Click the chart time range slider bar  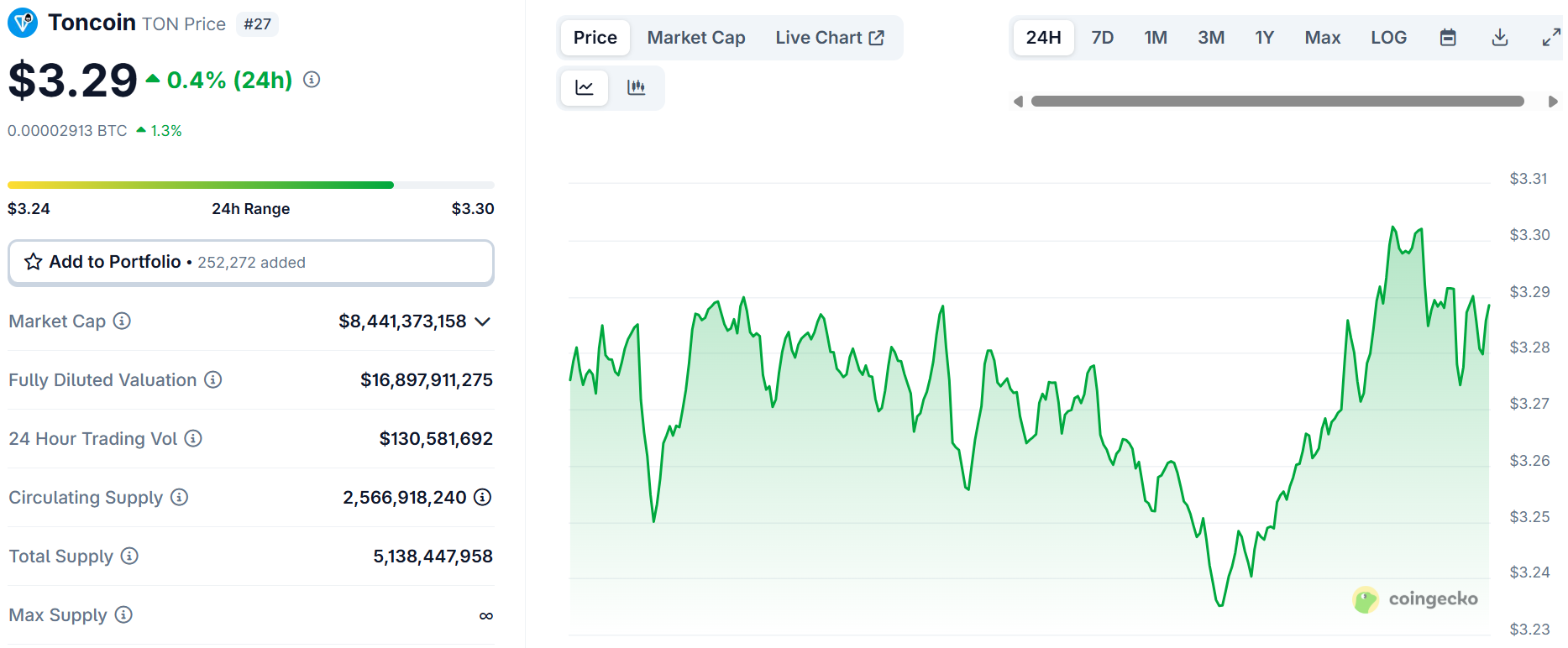1277,102
